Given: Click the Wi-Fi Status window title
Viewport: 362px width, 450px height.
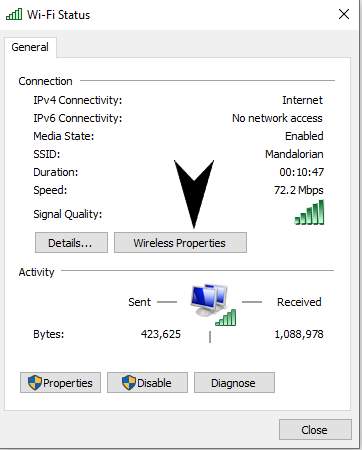Looking at the screenshot, I should click(x=58, y=15).
